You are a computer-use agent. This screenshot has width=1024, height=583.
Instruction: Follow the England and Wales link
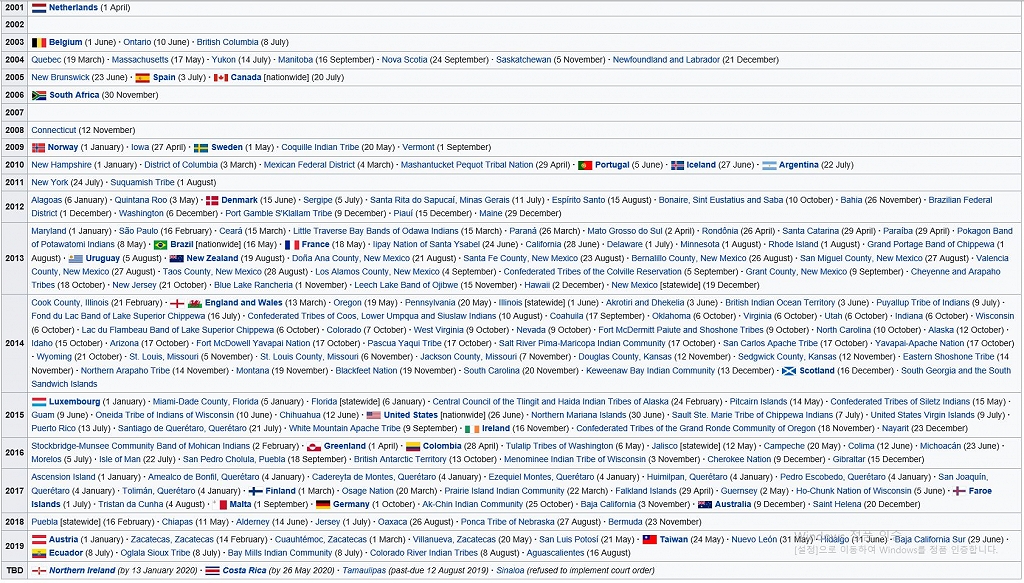pyautogui.click(x=244, y=303)
